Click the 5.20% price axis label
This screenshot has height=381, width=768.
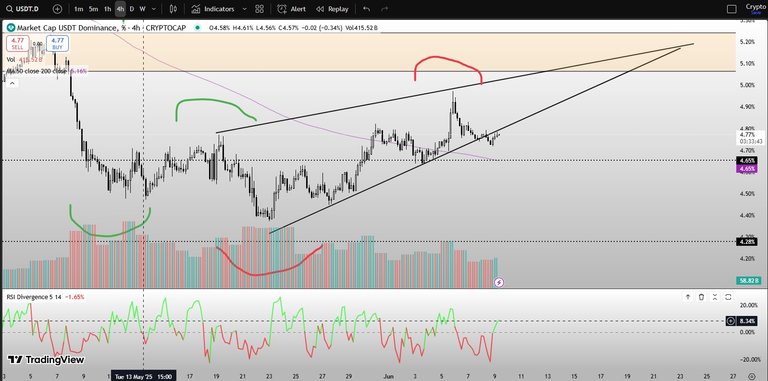pyautogui.click(x=747, y=42)
